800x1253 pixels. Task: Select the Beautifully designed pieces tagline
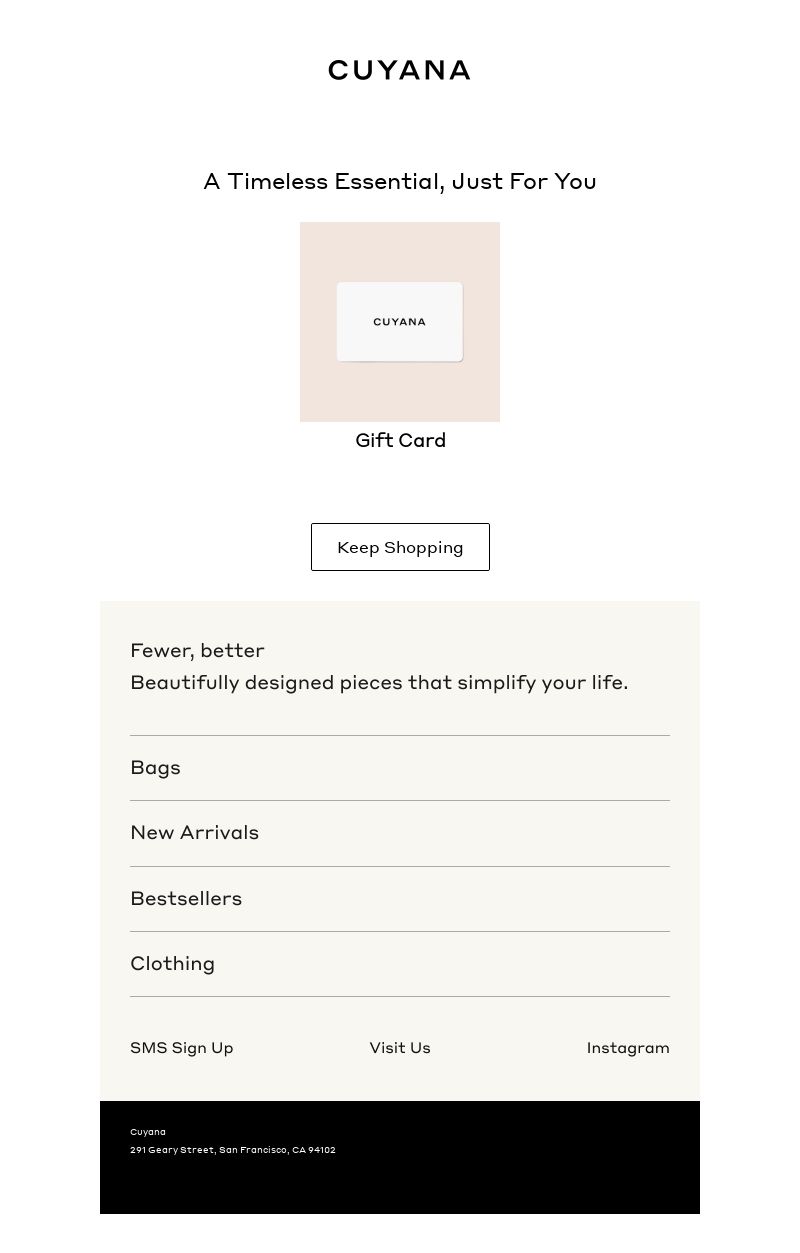379,683
